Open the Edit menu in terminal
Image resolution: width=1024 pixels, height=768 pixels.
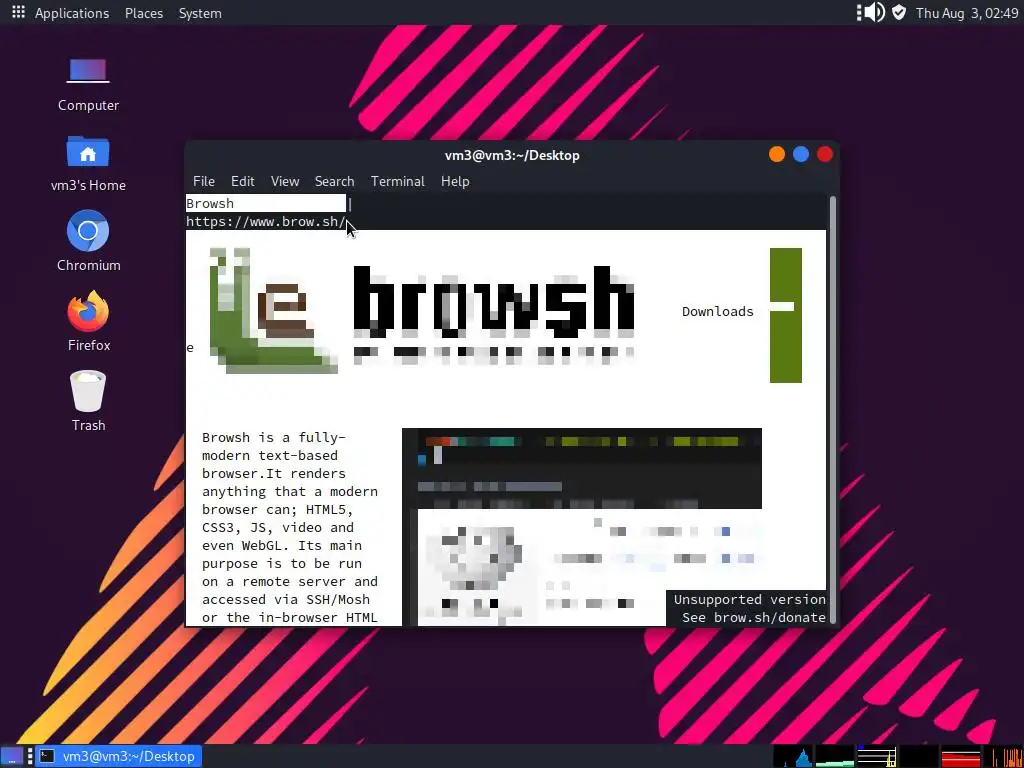pyautogui.click(x=242, y=182)
